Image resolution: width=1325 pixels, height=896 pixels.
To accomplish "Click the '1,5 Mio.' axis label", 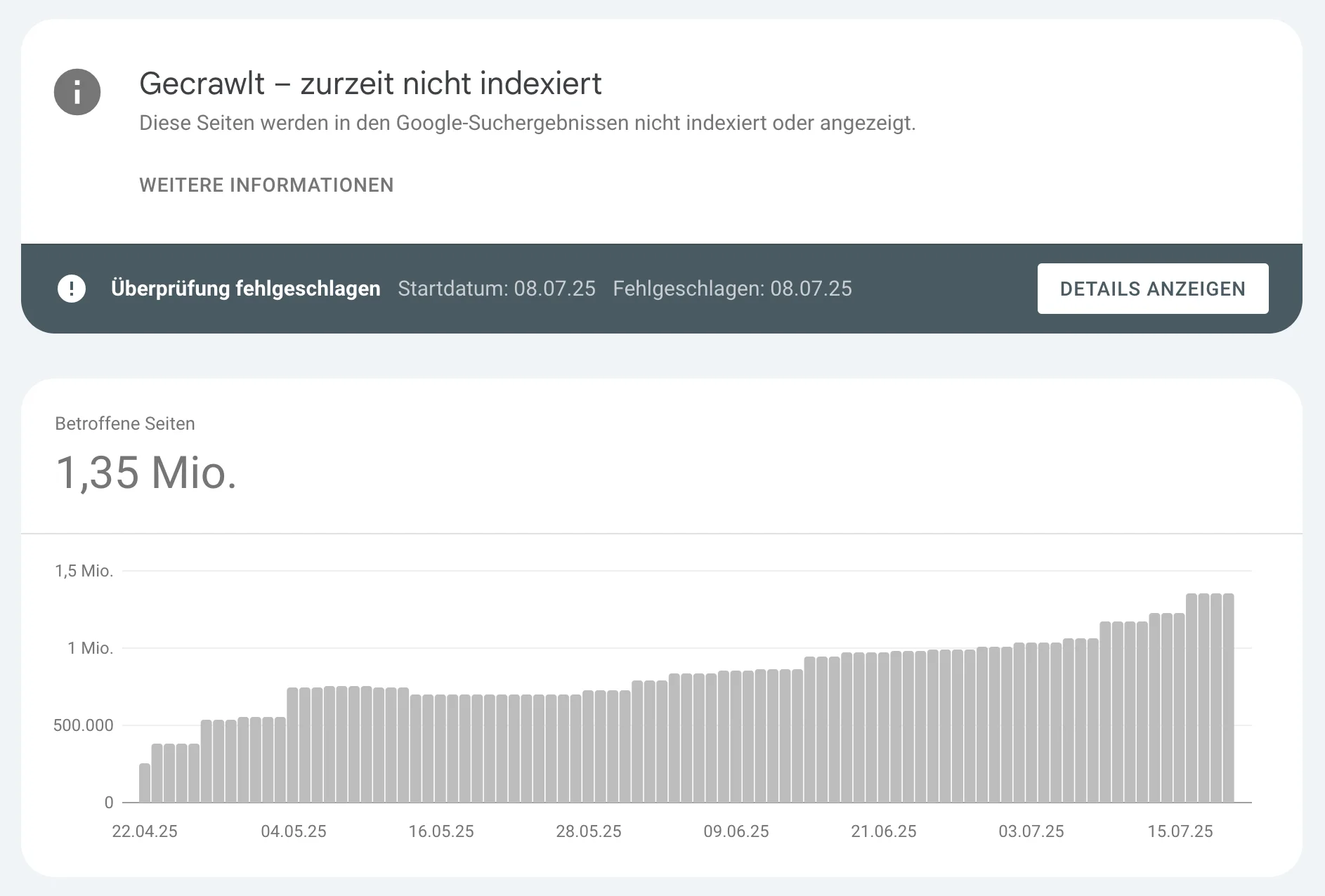I will point(84,571).
